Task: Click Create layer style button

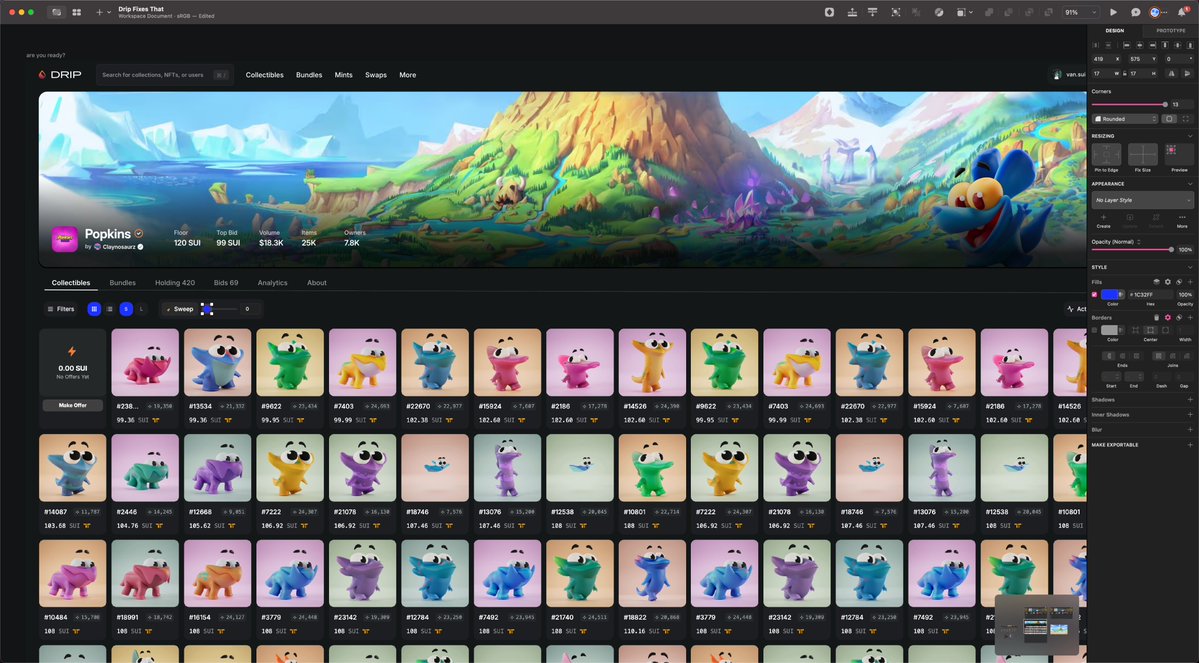Action: pyautogui.click(x=1103, y=221)
